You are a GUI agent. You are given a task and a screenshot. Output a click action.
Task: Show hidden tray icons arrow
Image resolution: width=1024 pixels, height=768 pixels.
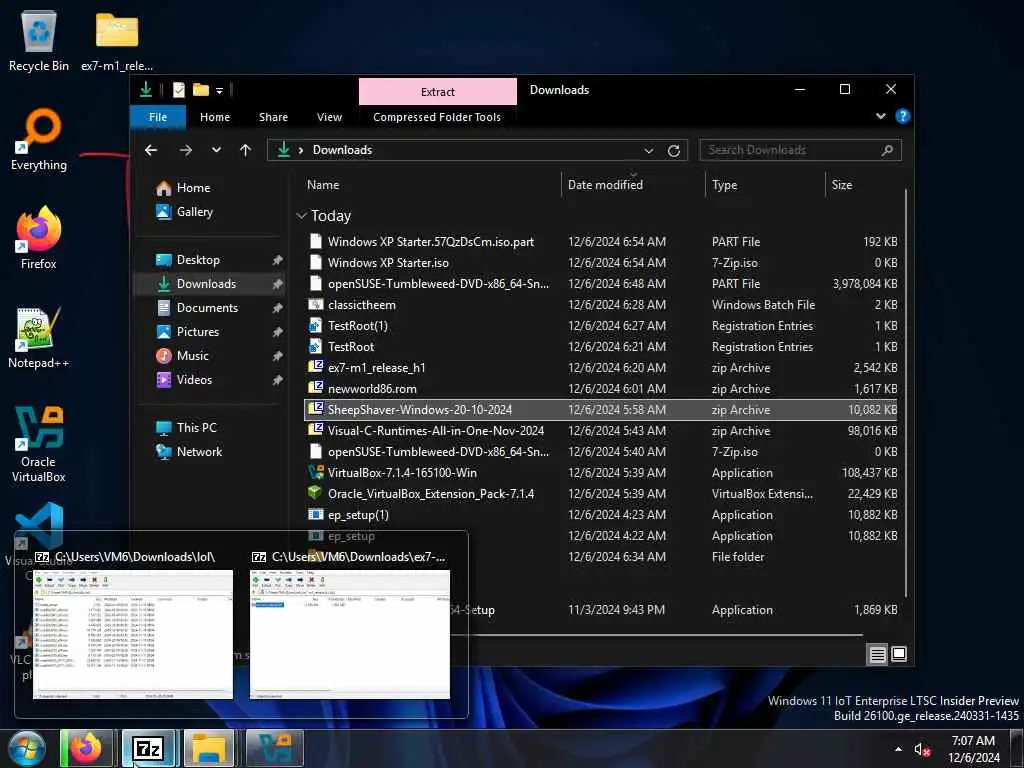coord(899,750)
